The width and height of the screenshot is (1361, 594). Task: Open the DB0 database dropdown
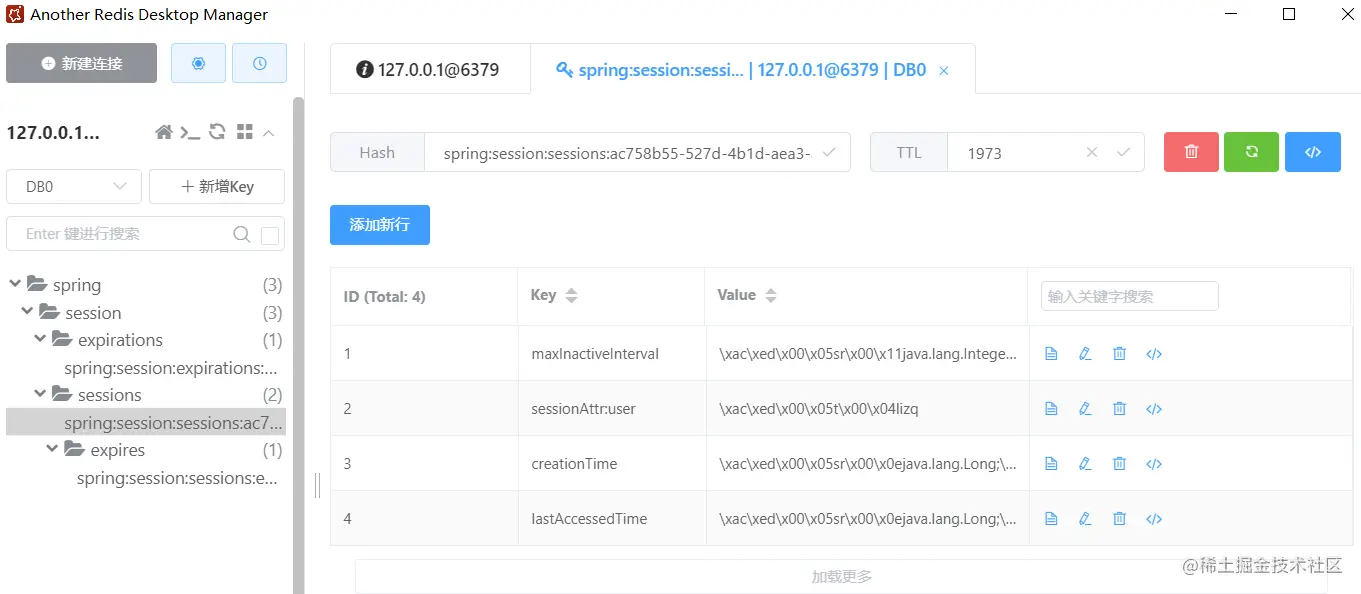point(74,186)
